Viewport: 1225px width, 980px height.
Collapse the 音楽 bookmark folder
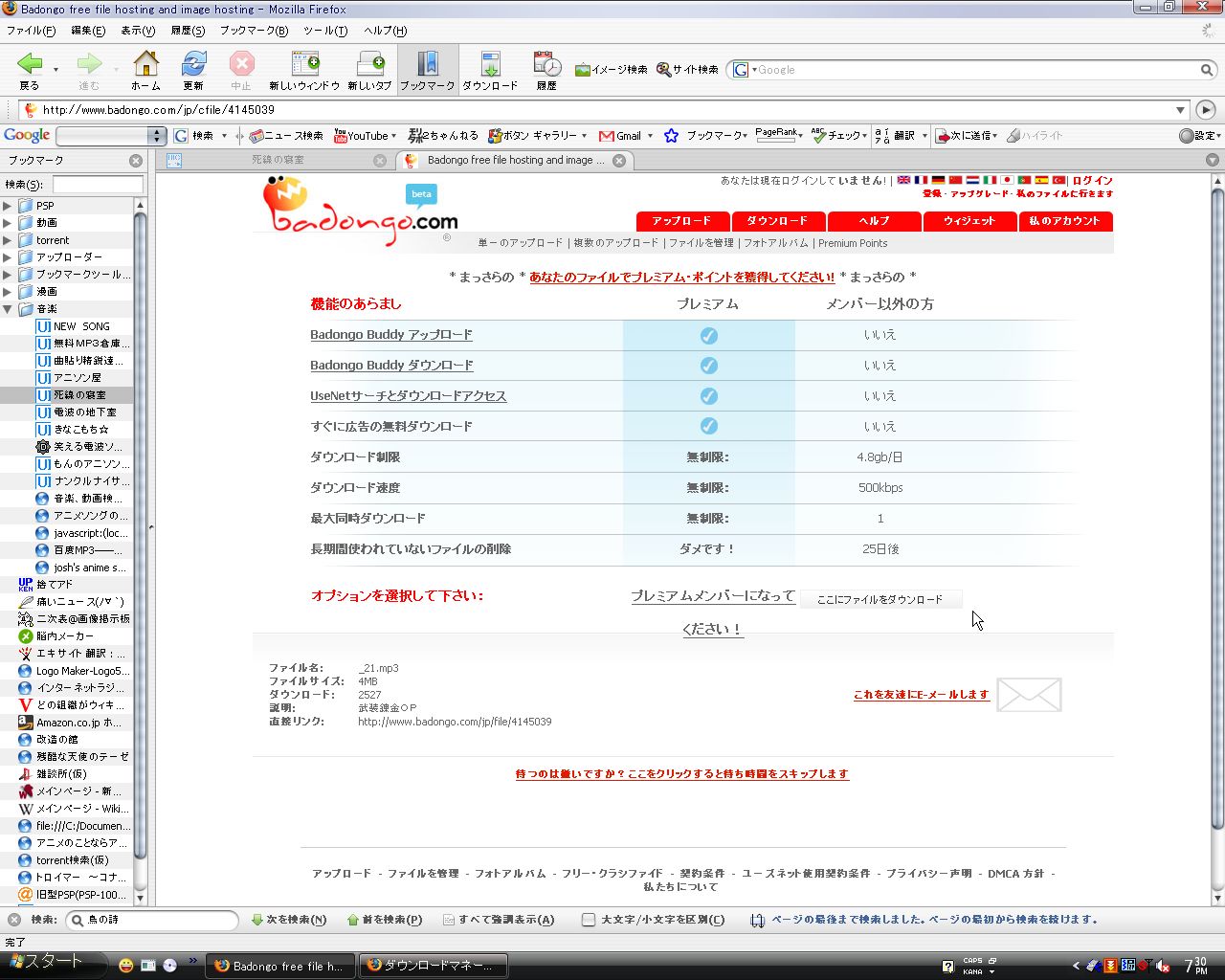click(8, 309)
